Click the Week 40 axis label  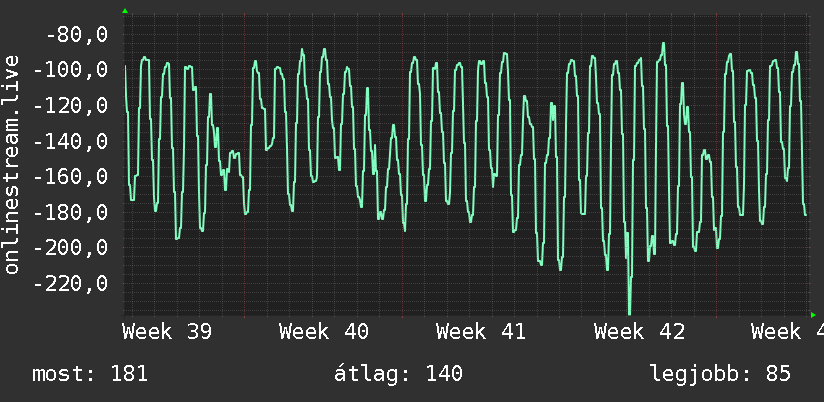(x=324, y=332)
